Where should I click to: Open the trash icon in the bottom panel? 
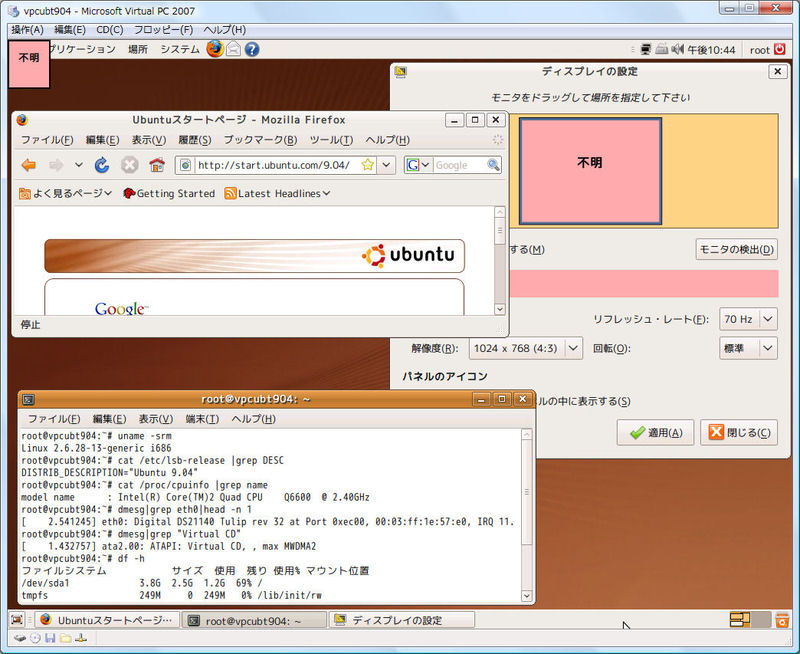click(782, 620)
